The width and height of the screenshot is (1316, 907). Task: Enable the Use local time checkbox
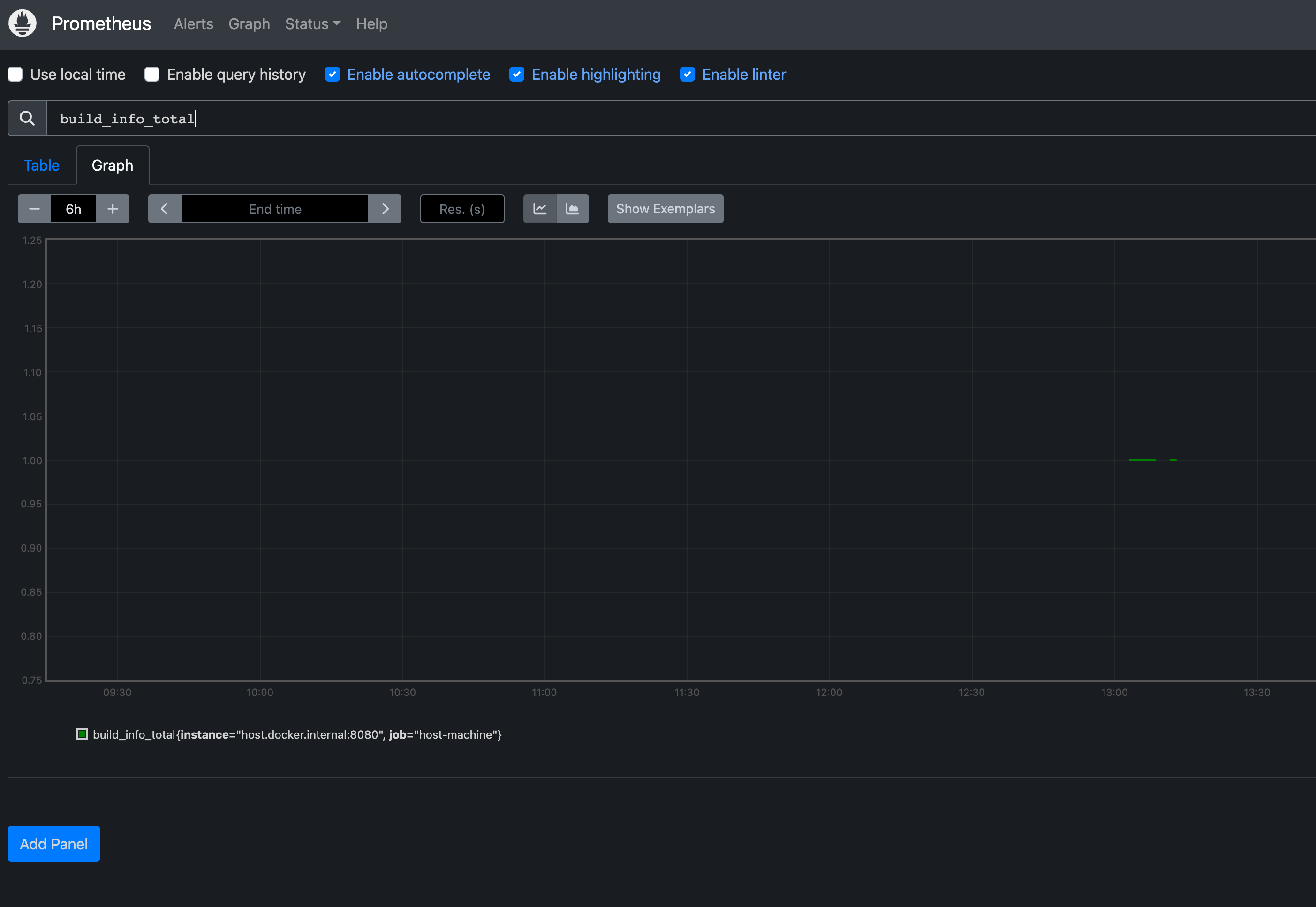coord(15,74)
